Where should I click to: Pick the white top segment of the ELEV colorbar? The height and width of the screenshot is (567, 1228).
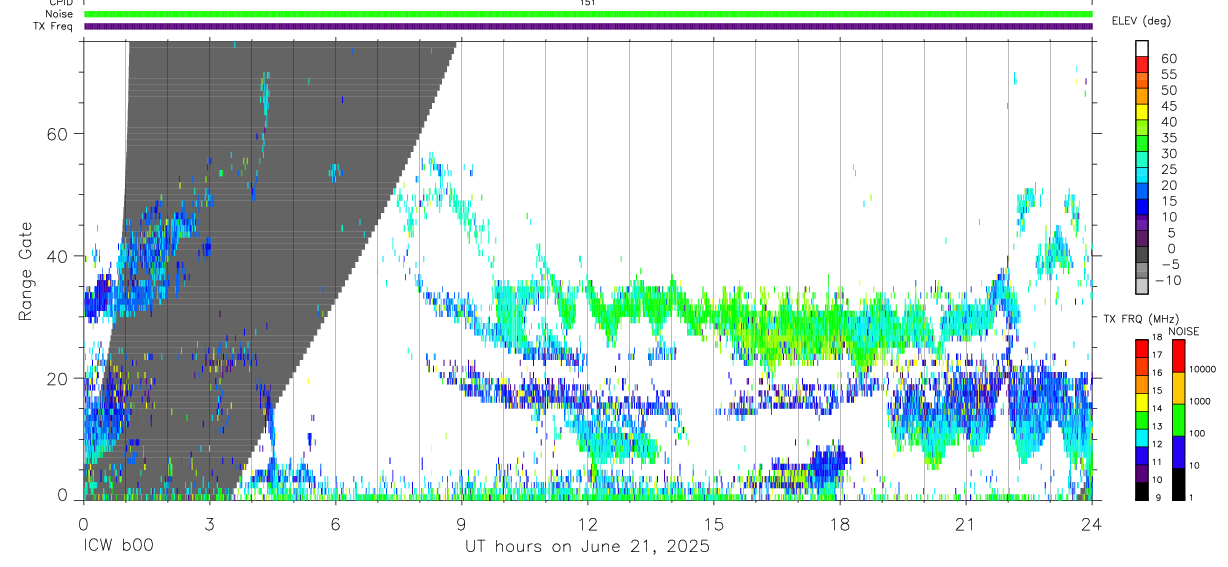coord(1143,47)
